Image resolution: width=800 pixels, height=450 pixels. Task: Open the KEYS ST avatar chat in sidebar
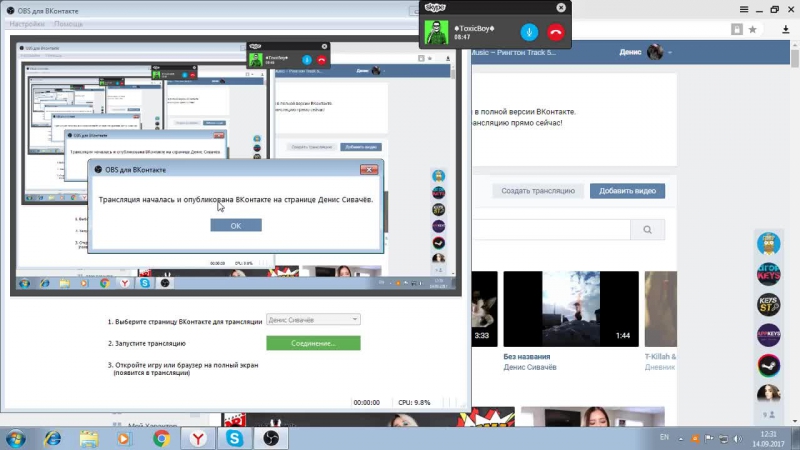(768, 305)
